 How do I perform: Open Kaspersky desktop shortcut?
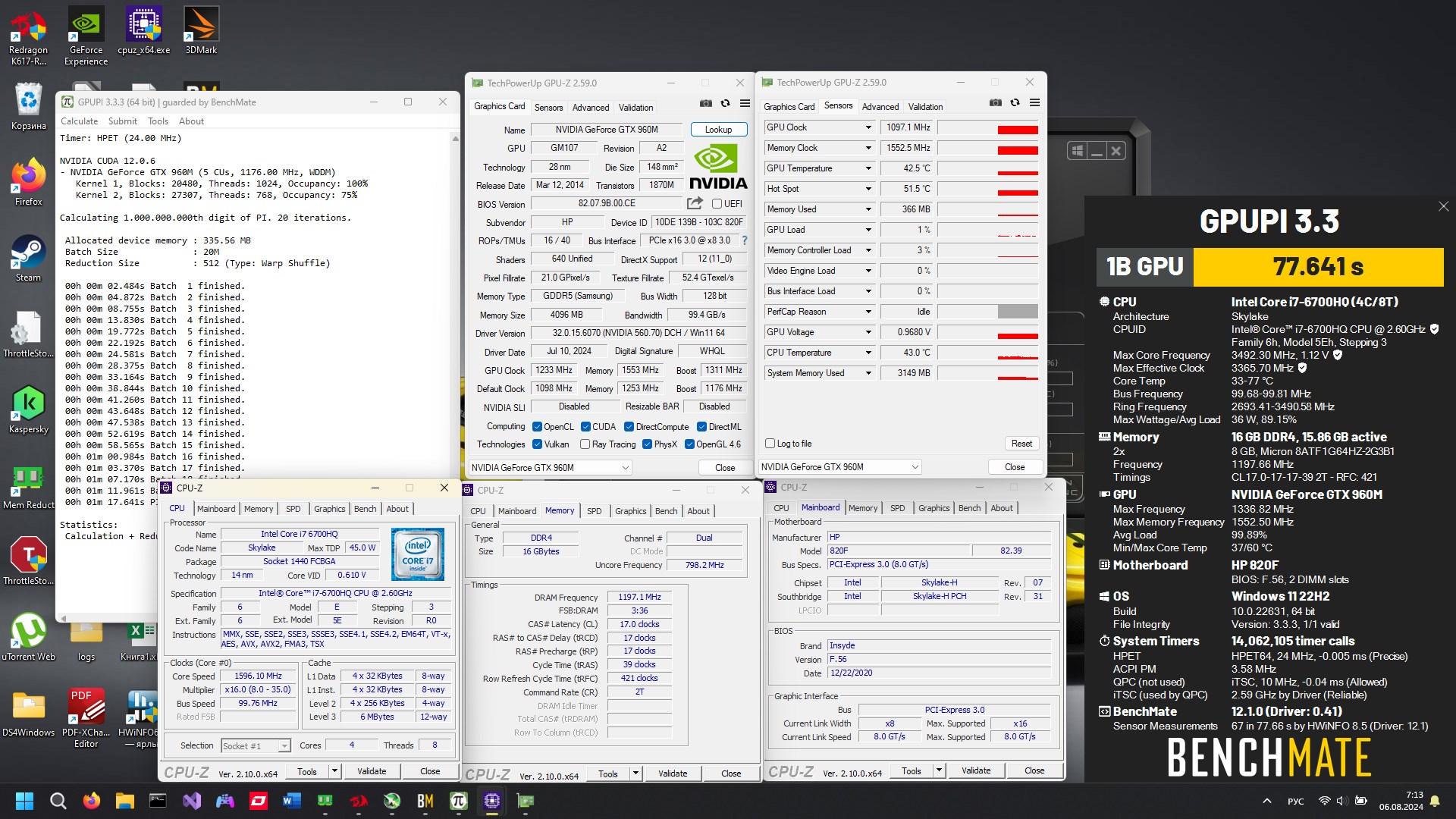click(29, 409)
